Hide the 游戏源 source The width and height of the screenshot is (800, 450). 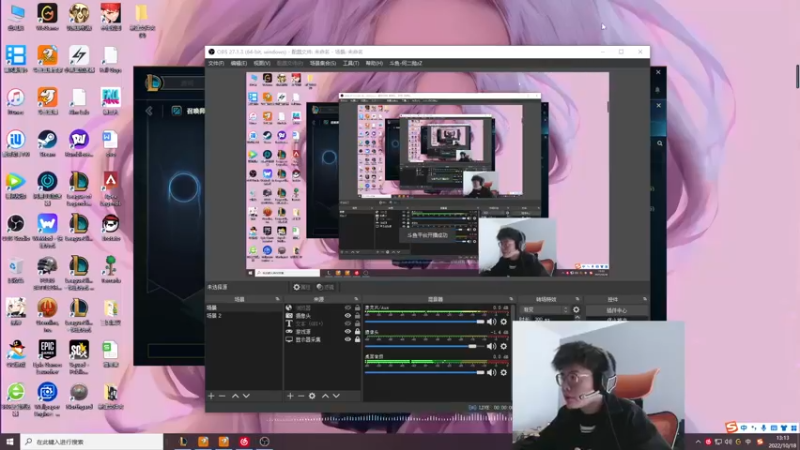(x=348, y=332)
